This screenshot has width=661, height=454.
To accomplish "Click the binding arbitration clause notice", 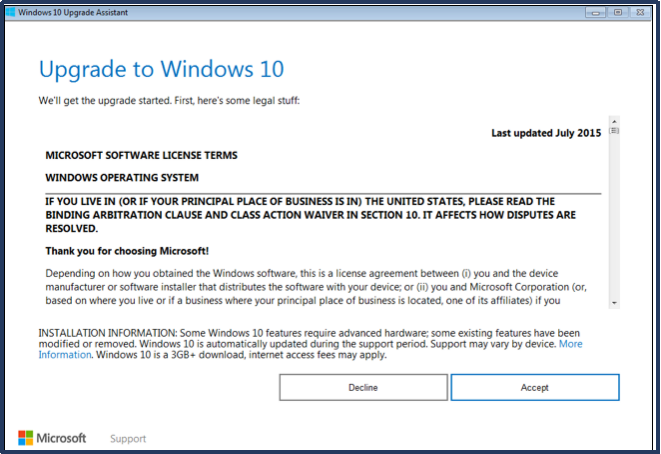I will coord(310,215).
